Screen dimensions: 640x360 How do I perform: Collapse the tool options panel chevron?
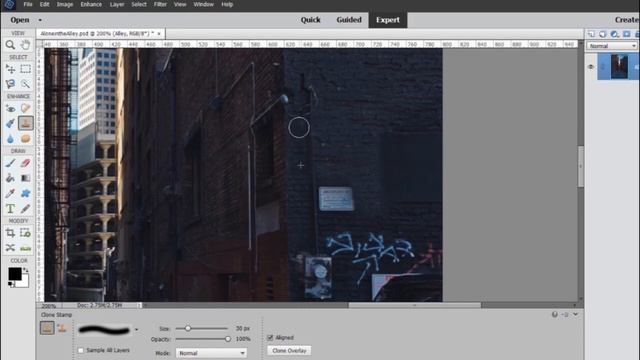pyautogui.click(x=576, y=314)
